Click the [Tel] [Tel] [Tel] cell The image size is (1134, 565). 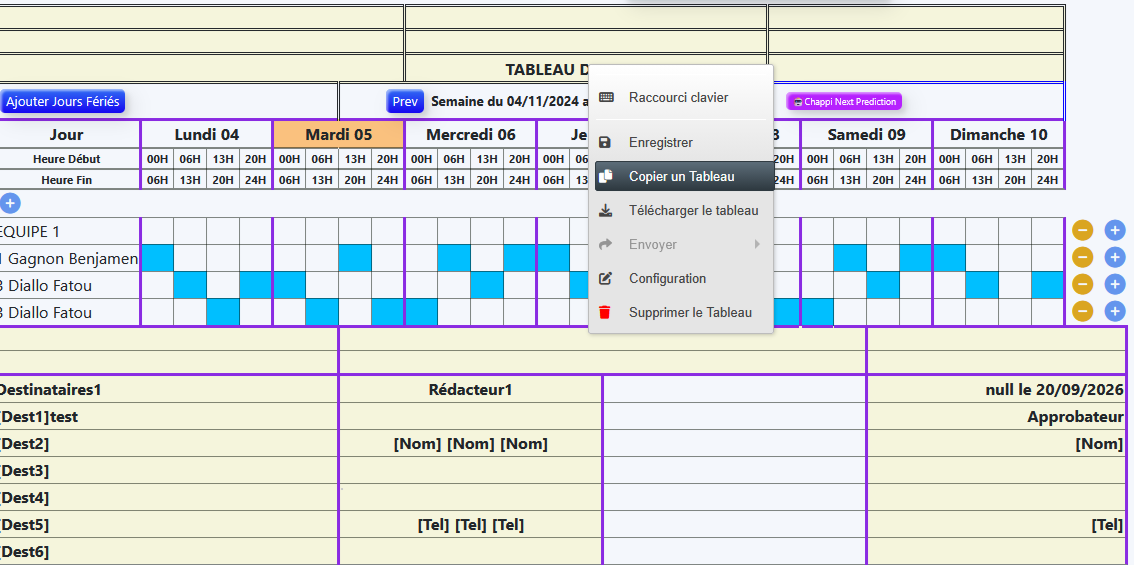[x=470, y=524]
